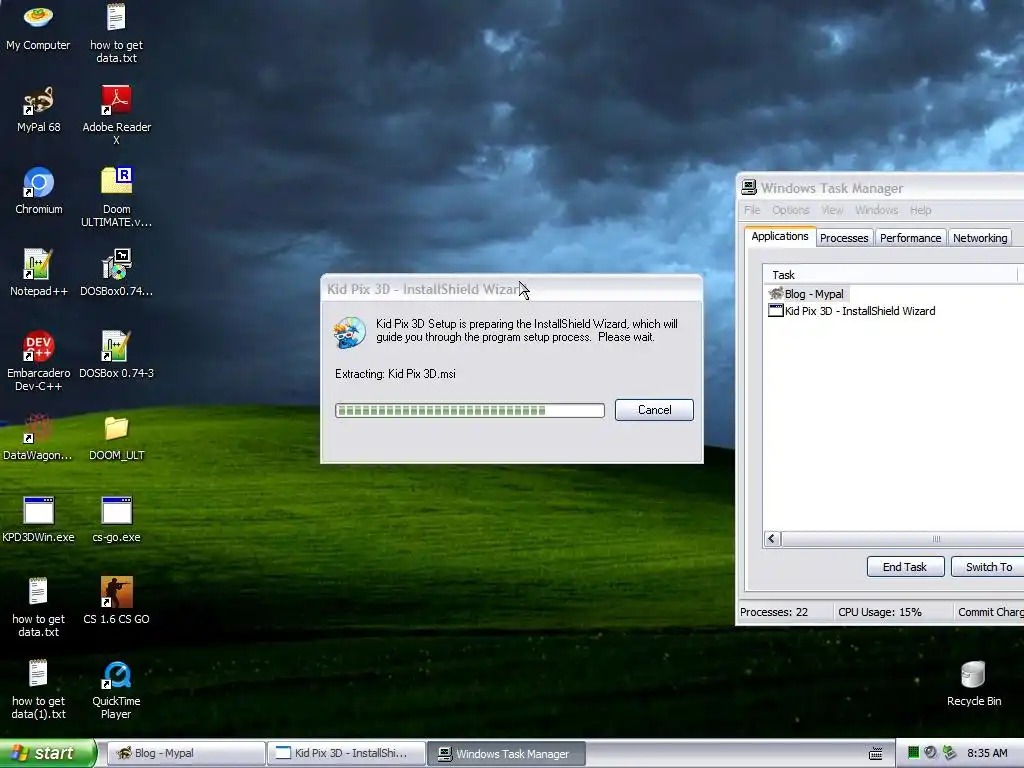1024x768 pixels.
Task: Switch to Kid Pix 3D taskbar button
Action: pos(347,754)
